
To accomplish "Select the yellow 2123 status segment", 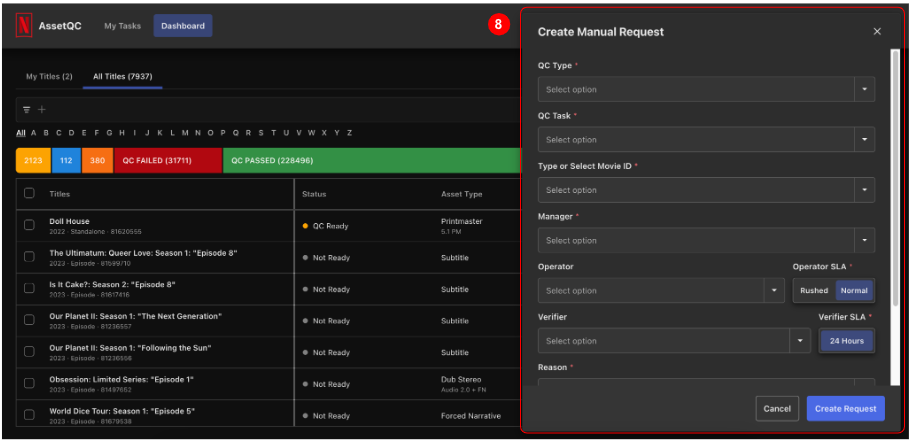I will pos(33,160).
